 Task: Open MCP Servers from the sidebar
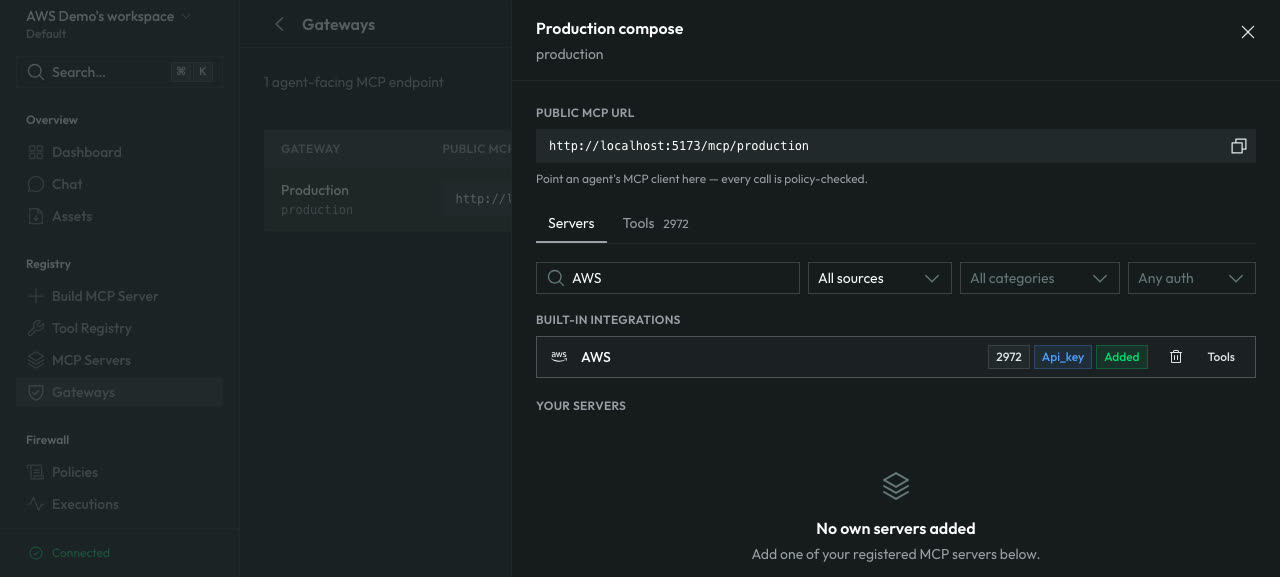point(119,360)
